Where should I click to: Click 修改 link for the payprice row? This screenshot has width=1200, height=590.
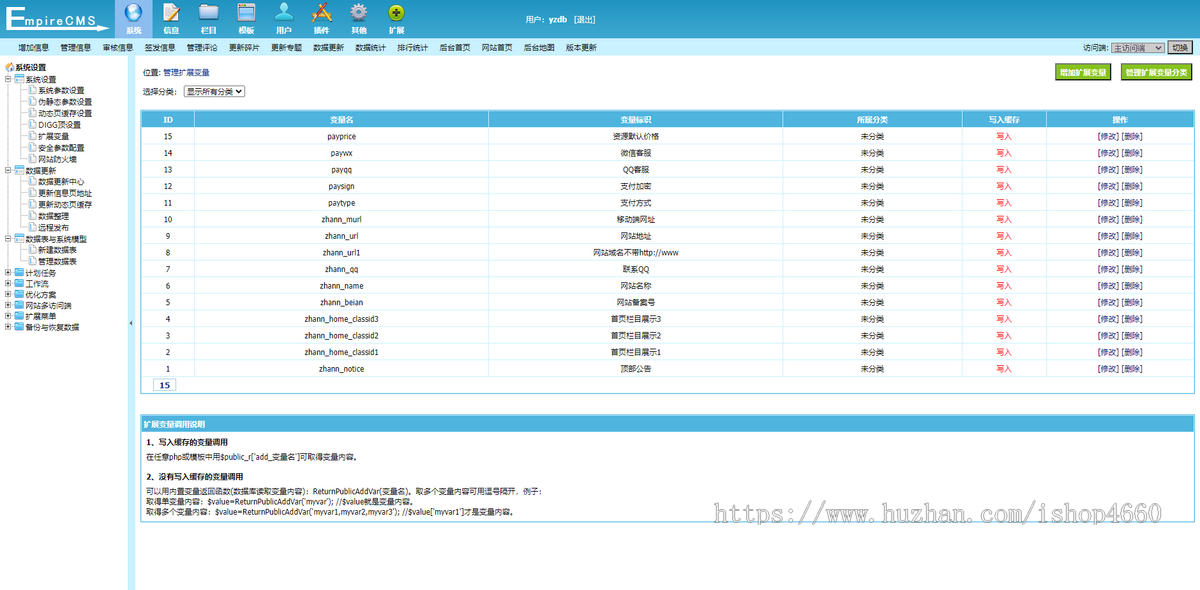pyautogui.click(x=1107, y=136)
